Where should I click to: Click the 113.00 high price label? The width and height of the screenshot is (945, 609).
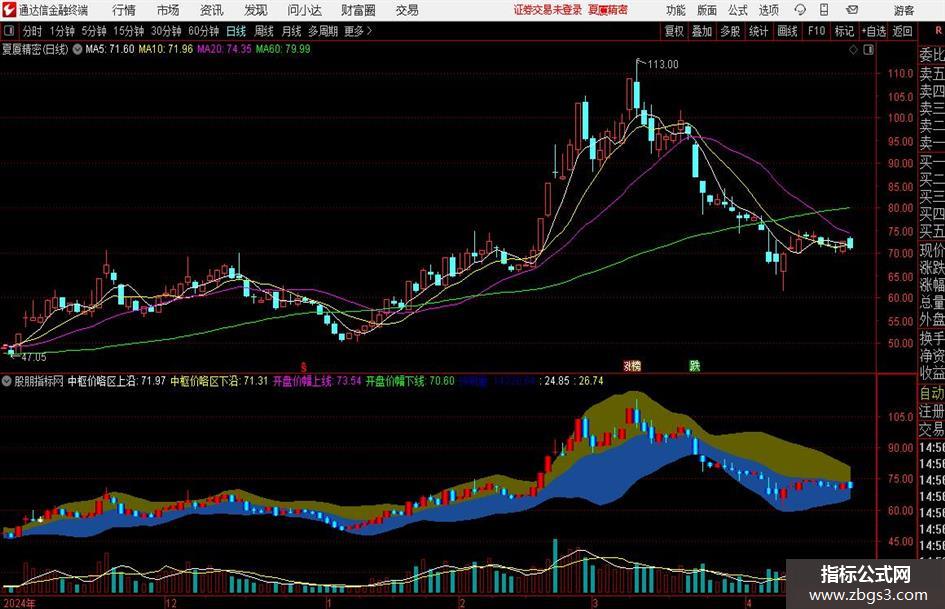(663, 65)
